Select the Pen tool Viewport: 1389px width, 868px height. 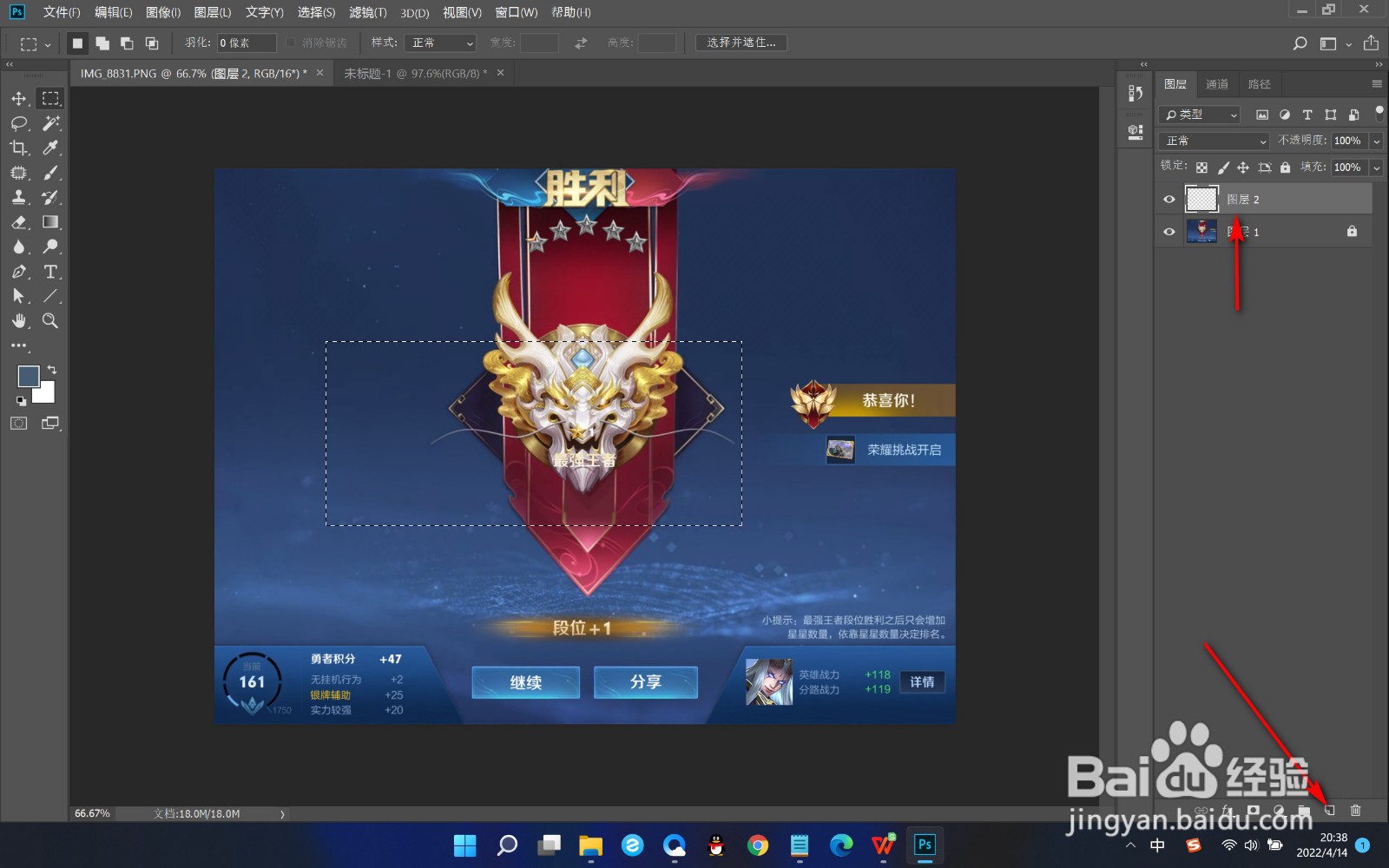(x=18, y=272)
